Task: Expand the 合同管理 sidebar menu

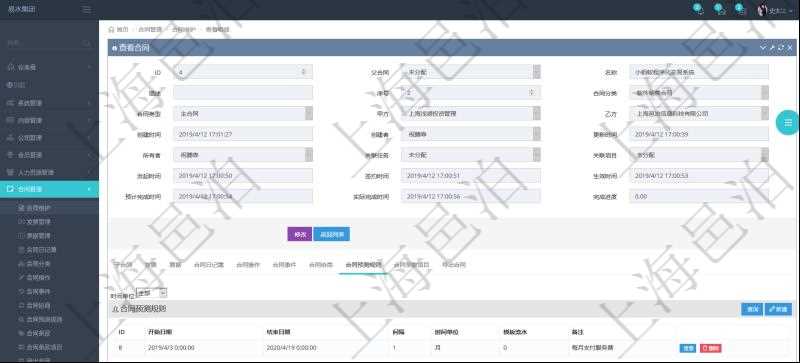Action: tap(49, 189)
